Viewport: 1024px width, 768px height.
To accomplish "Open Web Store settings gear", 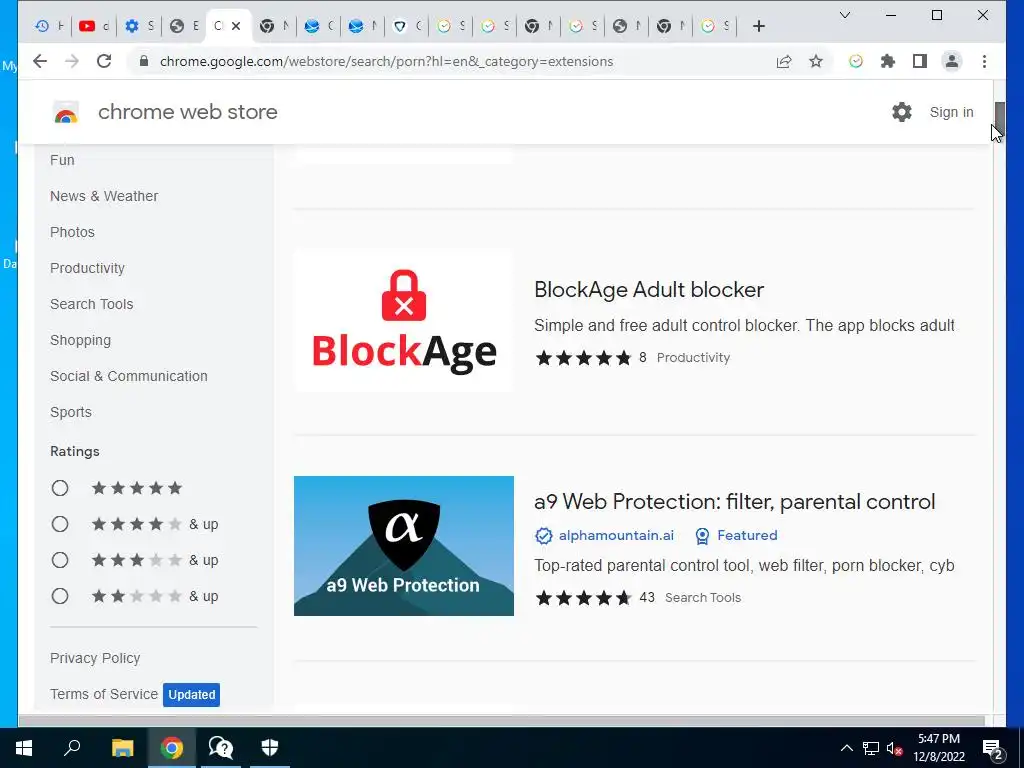I will pos(901,112).
